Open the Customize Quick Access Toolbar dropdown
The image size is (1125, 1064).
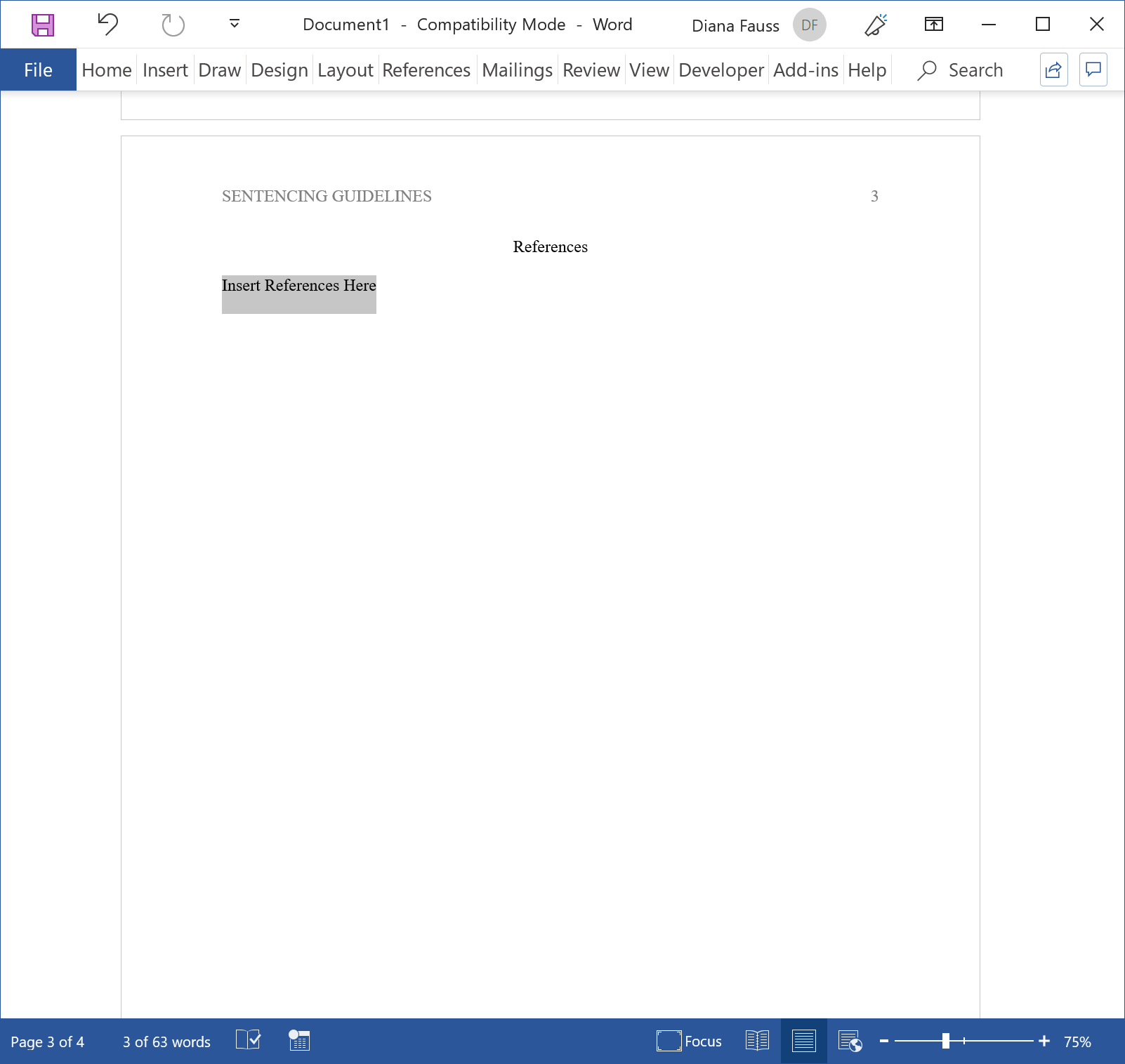(233, 25)
